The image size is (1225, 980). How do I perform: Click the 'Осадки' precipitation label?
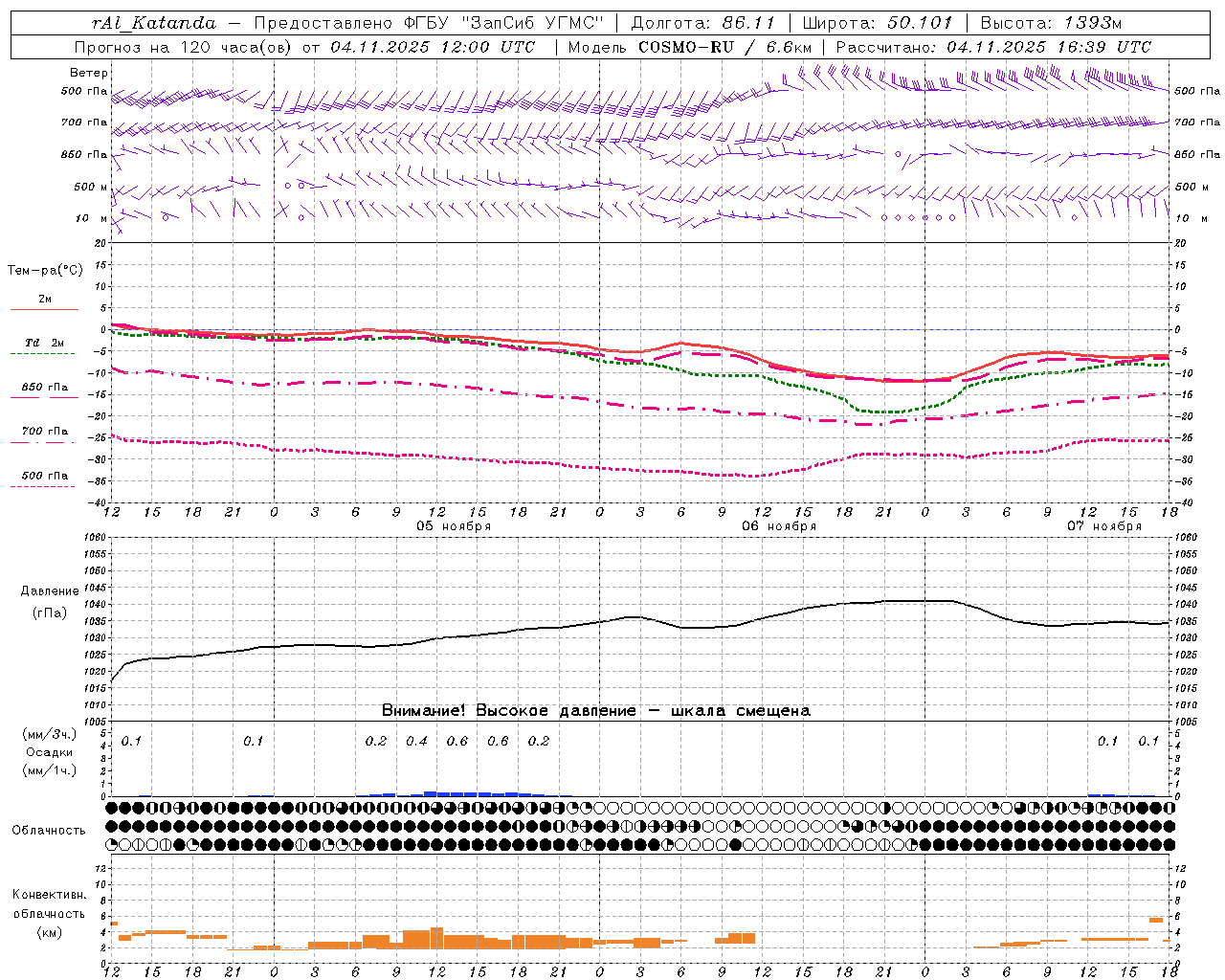pyautogui.click(x=50, y=752)
